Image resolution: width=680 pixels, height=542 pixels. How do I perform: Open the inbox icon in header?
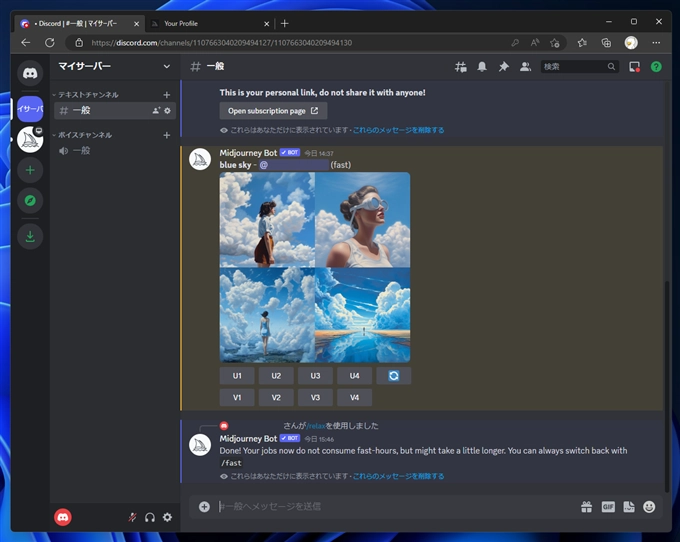click(x=634, y=67)
